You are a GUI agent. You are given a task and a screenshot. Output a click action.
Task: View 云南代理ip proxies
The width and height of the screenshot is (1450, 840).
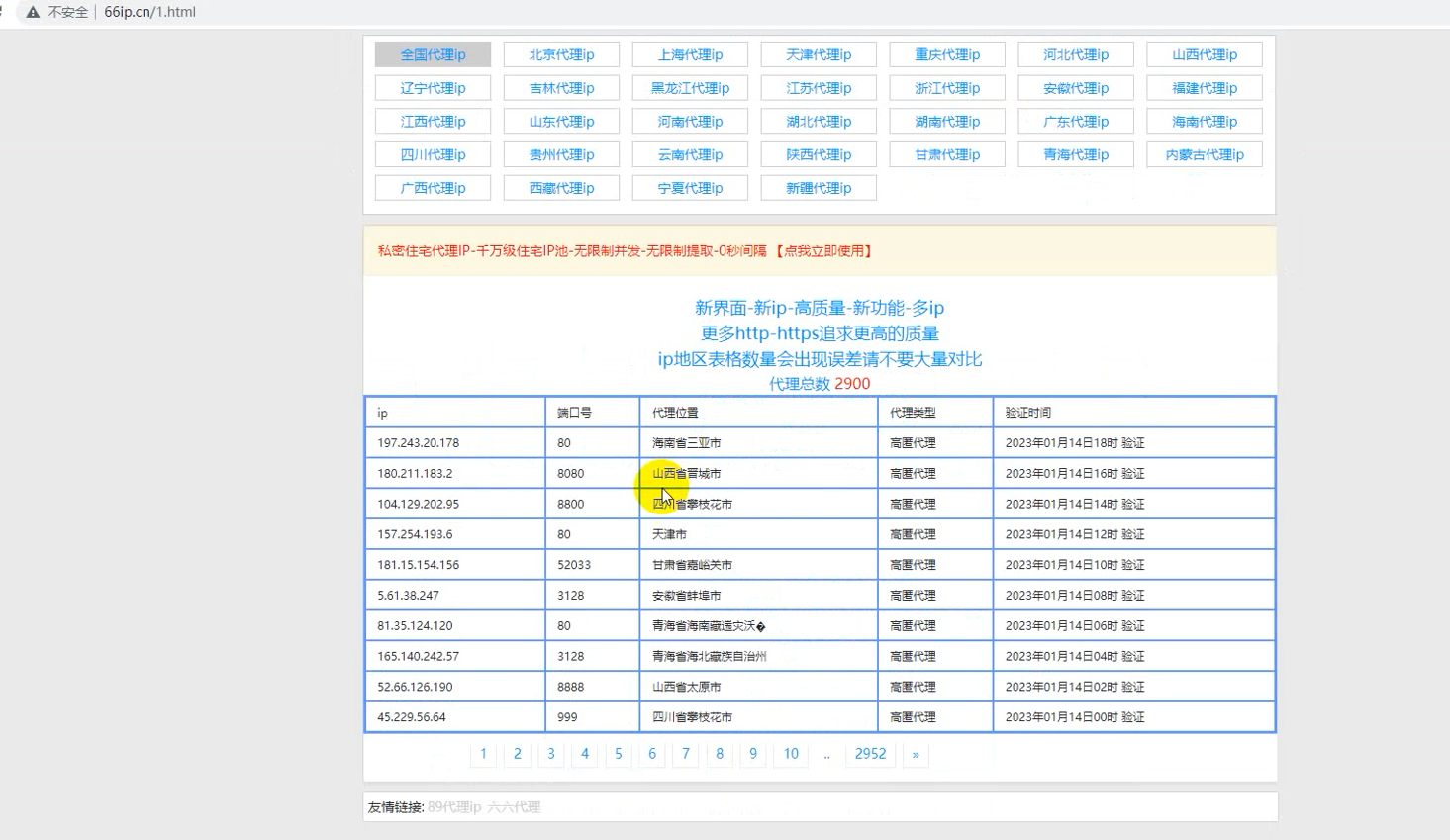[x=690, y=154]
